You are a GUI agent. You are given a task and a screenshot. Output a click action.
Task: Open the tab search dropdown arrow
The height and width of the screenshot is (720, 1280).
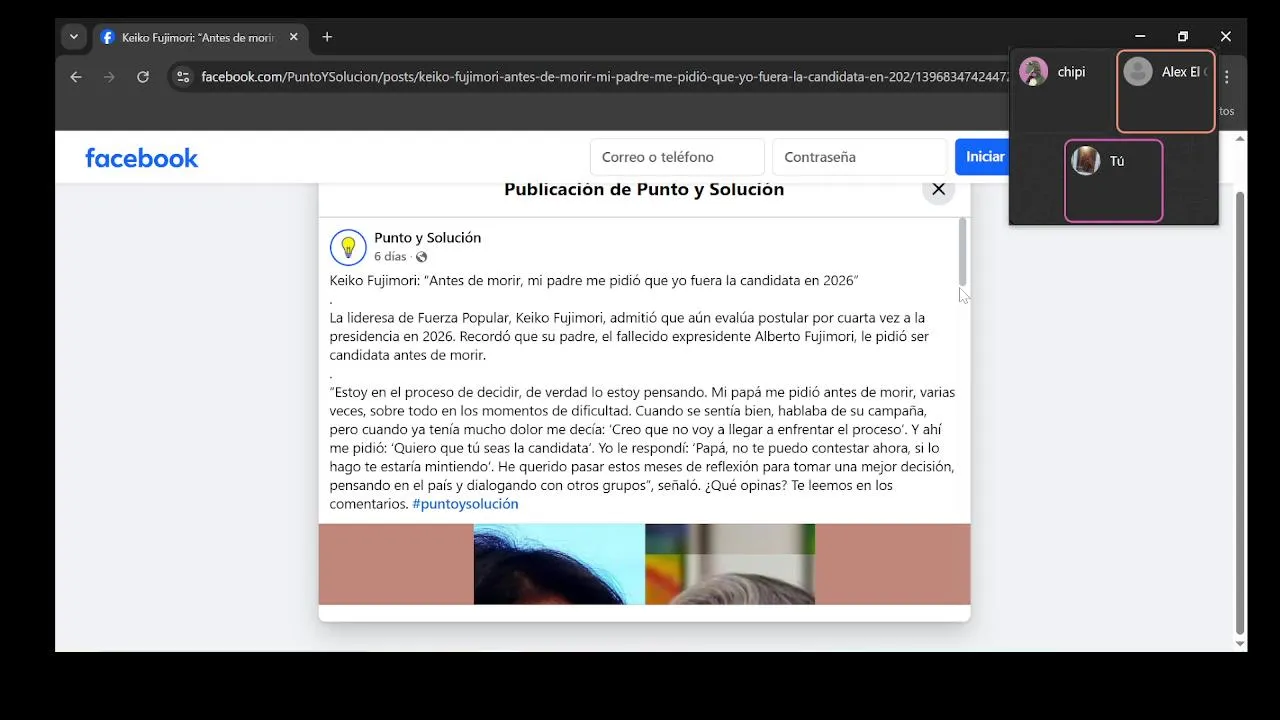click(73, 37)
